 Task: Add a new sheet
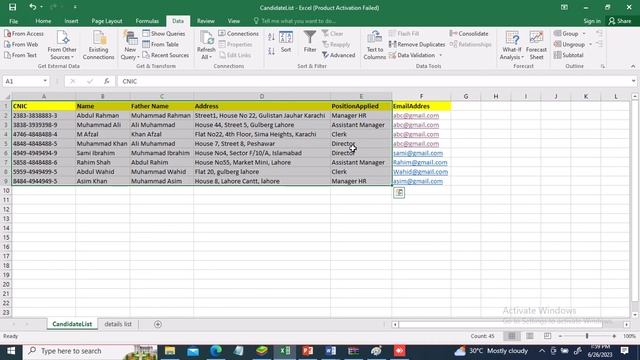point(158,324)
